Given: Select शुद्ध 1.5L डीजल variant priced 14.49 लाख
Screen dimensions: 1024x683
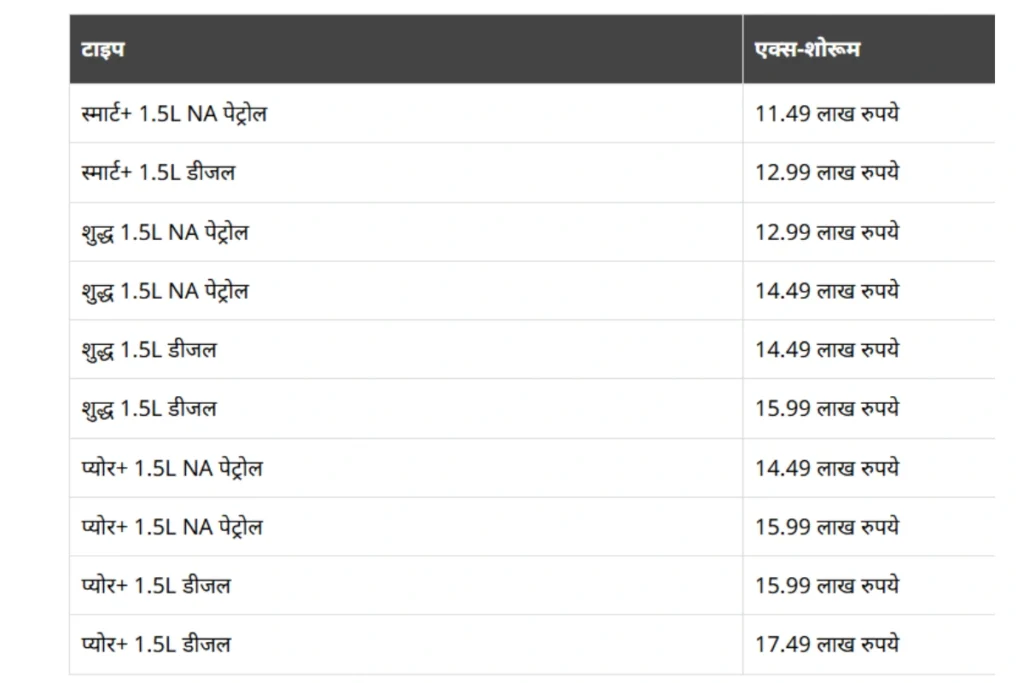Looking at the screenshot, I should click(149, 350).
